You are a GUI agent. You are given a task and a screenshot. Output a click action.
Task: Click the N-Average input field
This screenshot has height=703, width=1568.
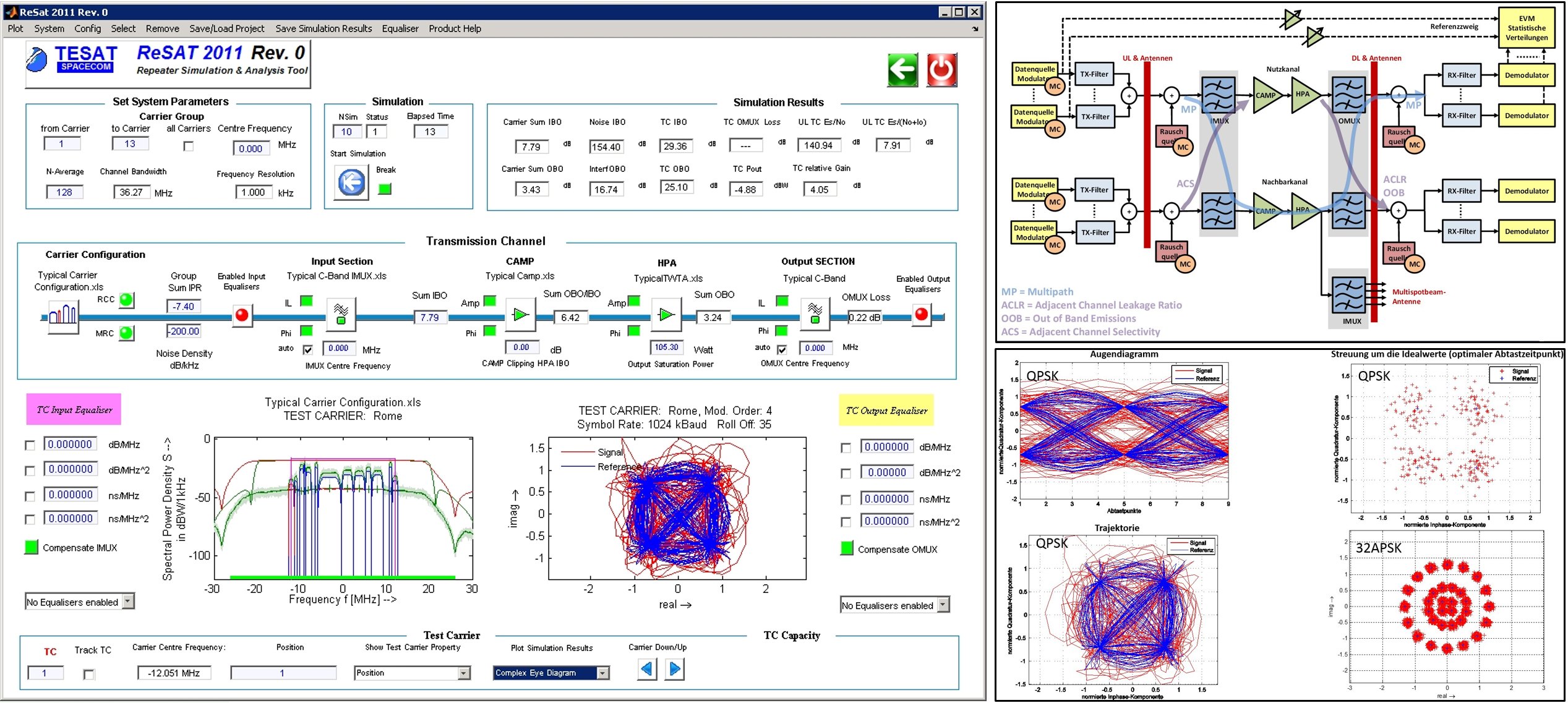click(x=64, y=192)
